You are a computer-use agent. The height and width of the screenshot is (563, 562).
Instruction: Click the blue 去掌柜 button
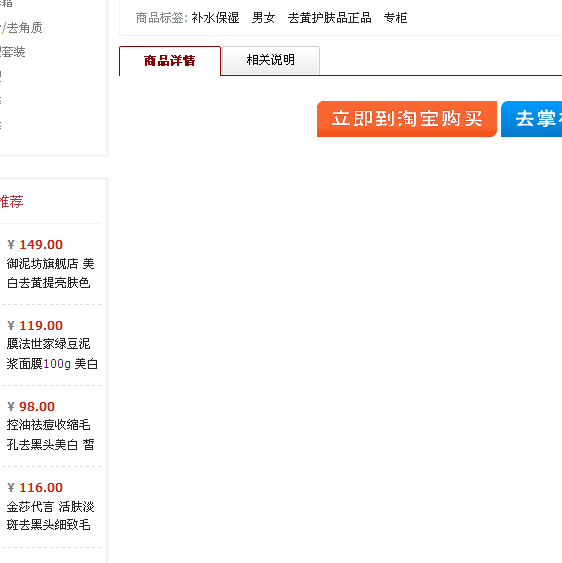click(x=531, y=119)
